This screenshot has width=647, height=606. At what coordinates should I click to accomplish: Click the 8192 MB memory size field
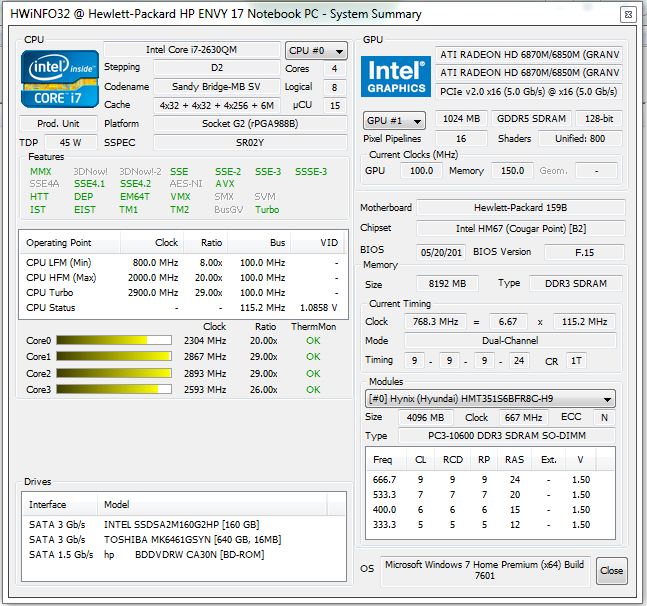coord(447,283)
